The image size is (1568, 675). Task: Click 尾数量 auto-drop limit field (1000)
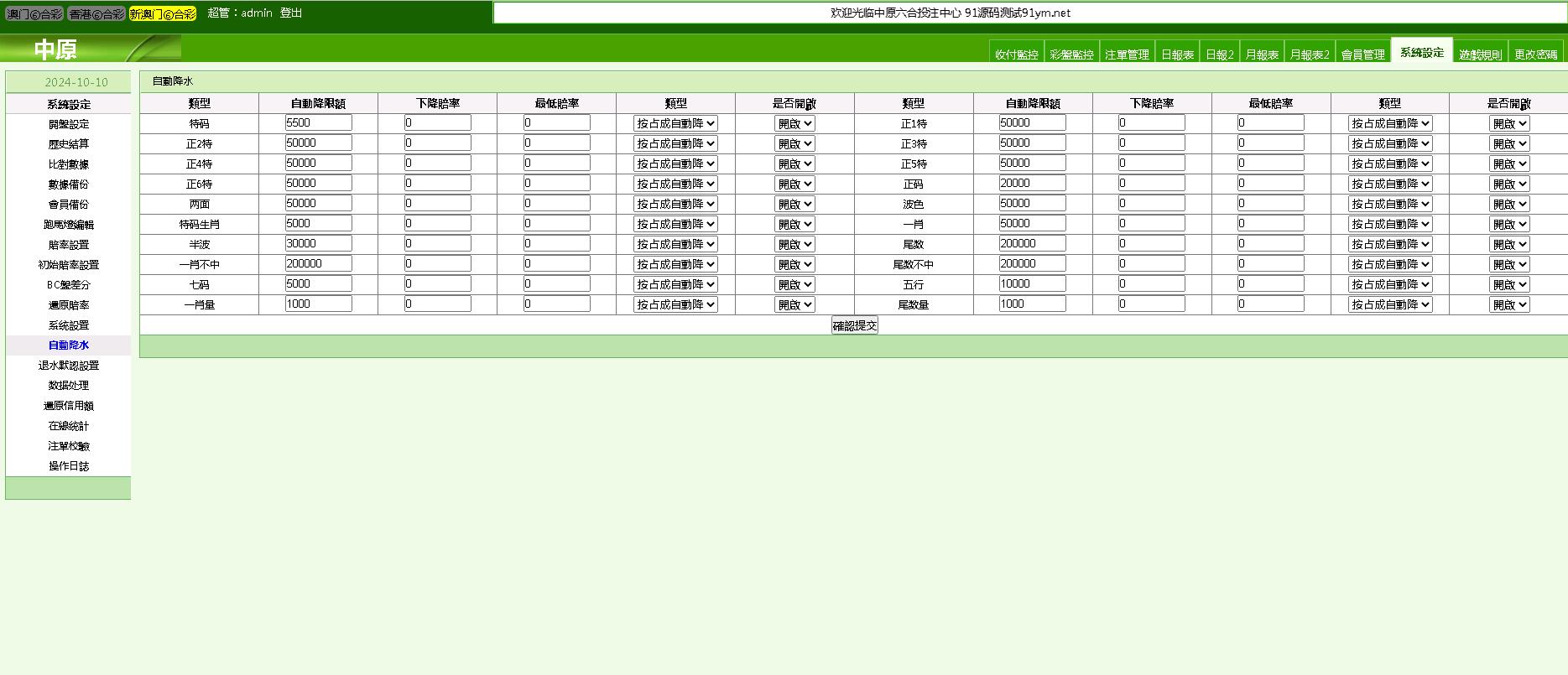(1033, 304)
